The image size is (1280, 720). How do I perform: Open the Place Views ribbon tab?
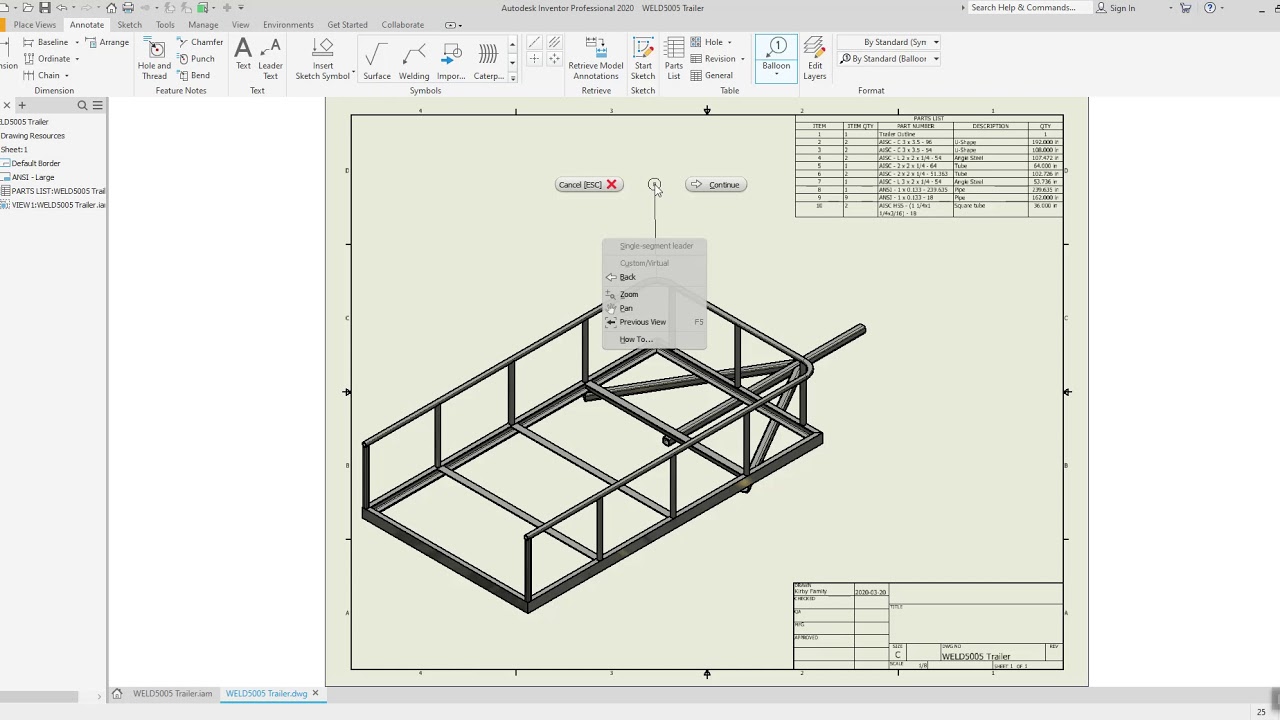coord(35,24)
